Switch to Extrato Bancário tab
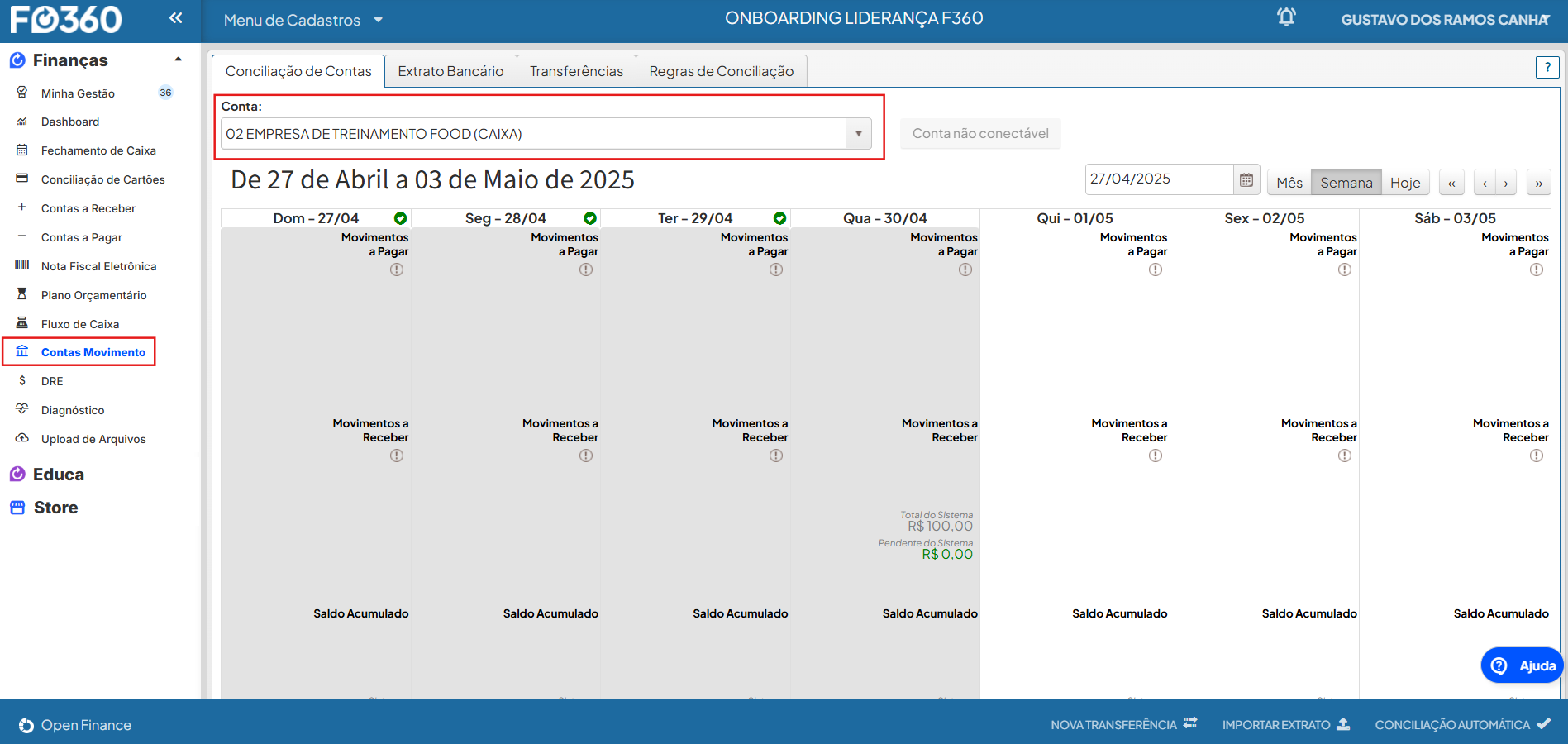The width and height of the screenshot is (1568, 744). (450, 71)
